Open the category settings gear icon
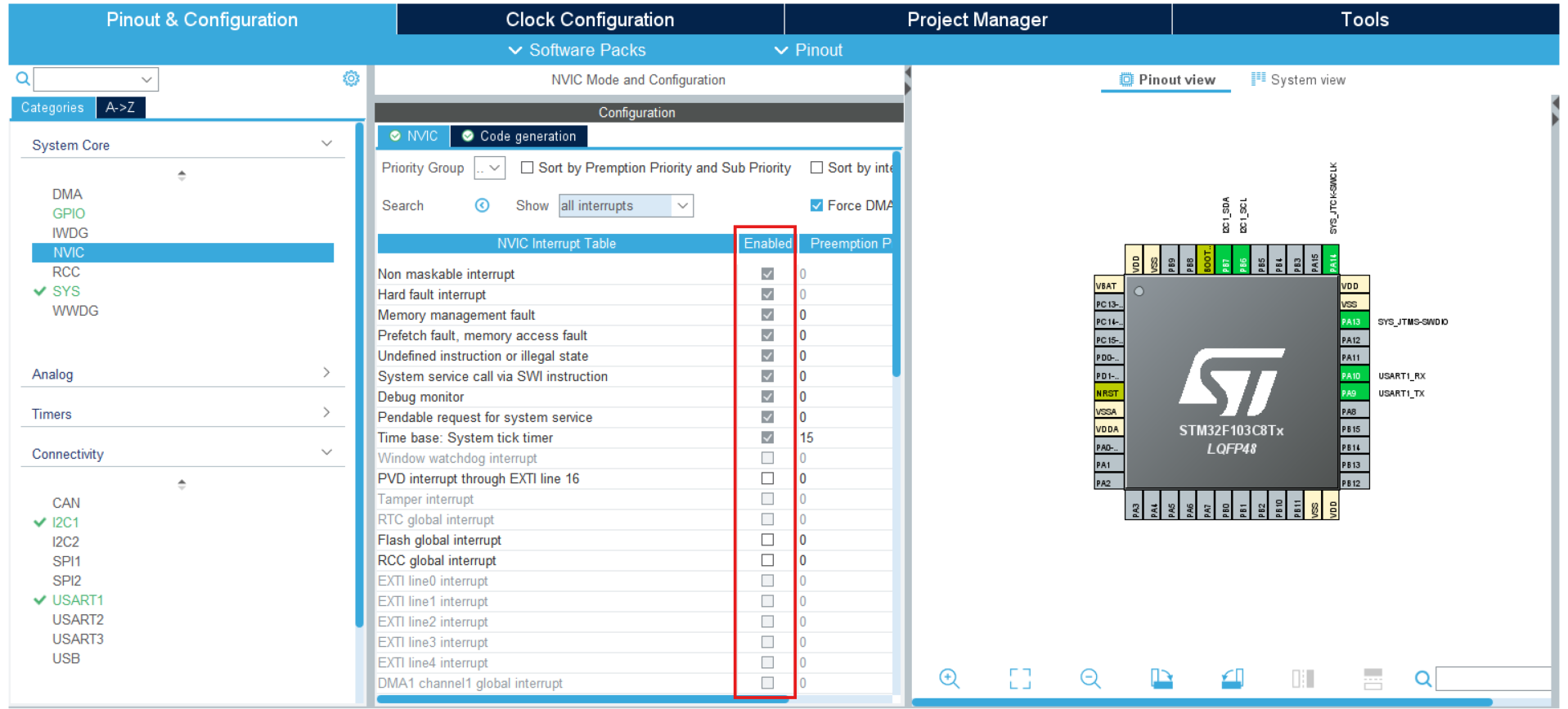Image resolution: width=1568 pixels, height=709 pixels. 351,79
